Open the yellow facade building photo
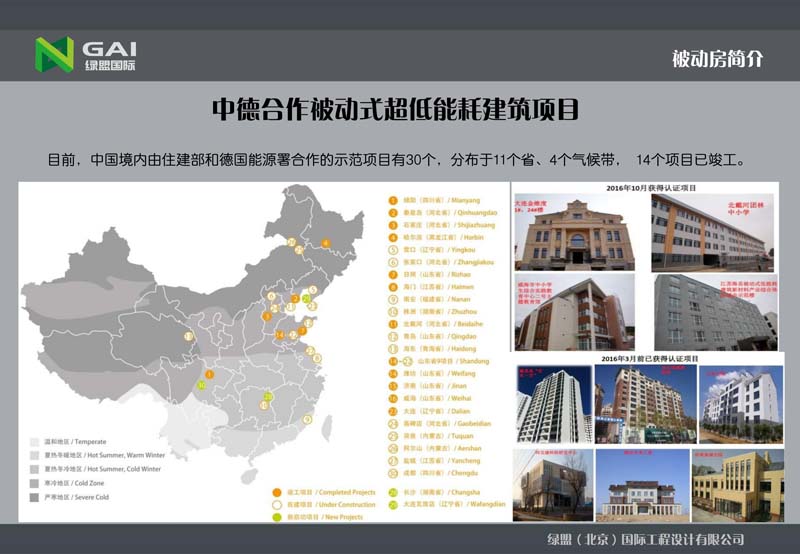 pos(737,485)
